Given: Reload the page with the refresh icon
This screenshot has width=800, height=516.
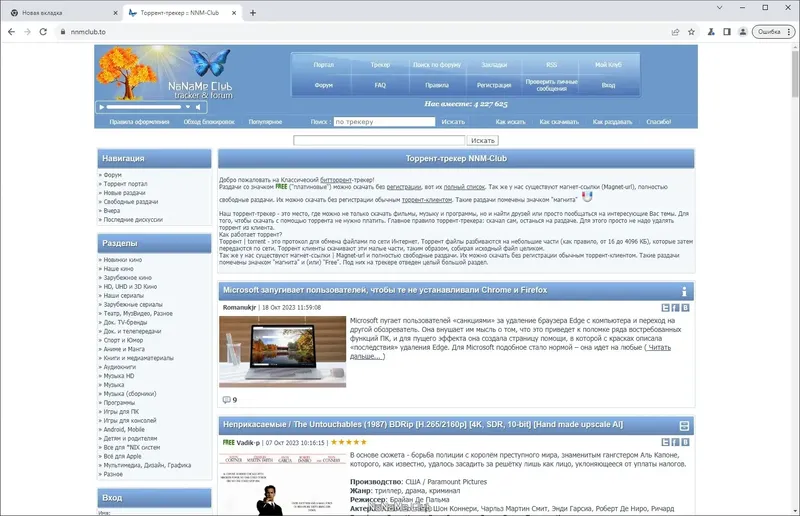Looking at the screenshot, I should click(x=43, y=32).
